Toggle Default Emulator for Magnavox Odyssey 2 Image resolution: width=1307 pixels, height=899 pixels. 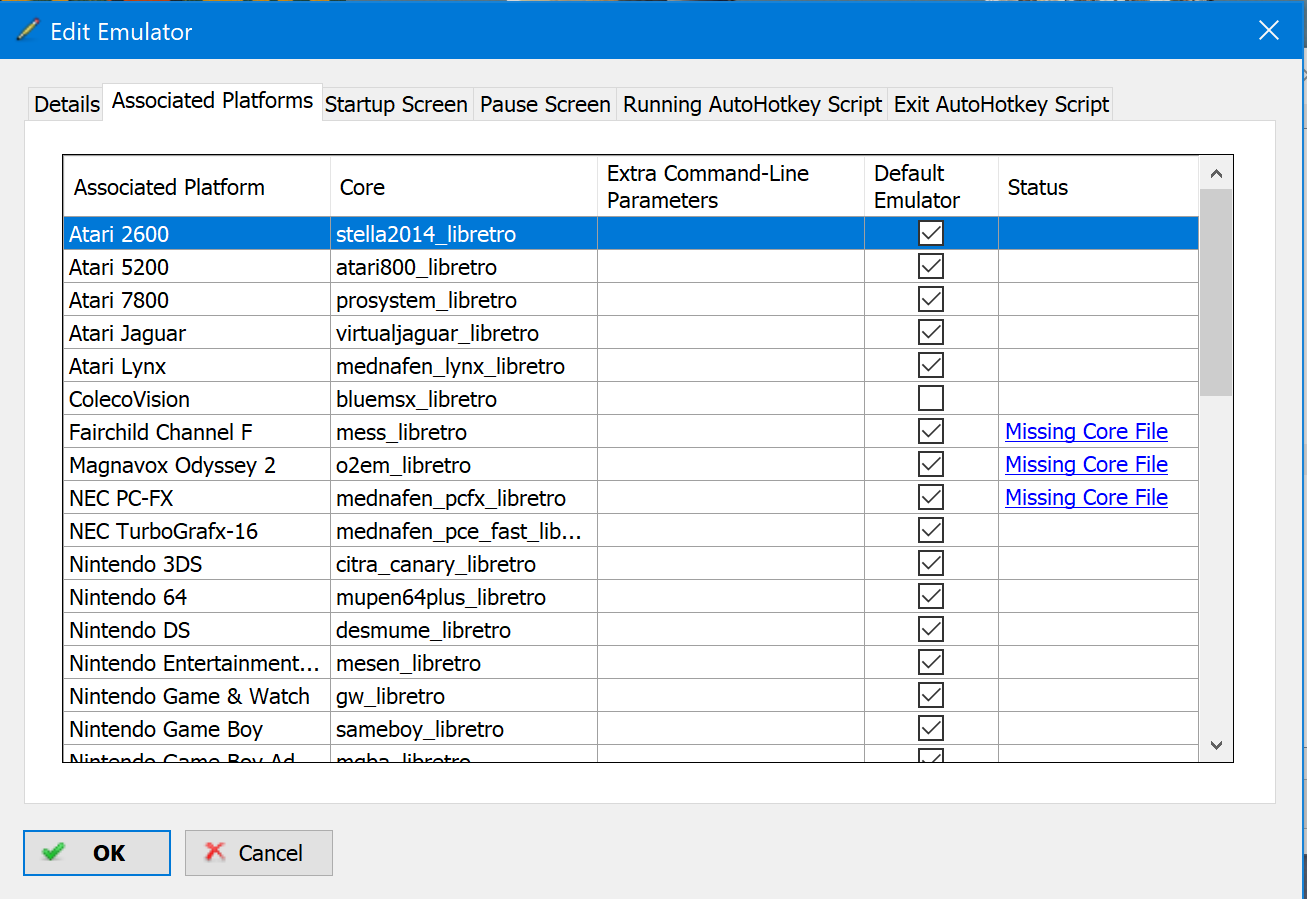click(931, 465)
